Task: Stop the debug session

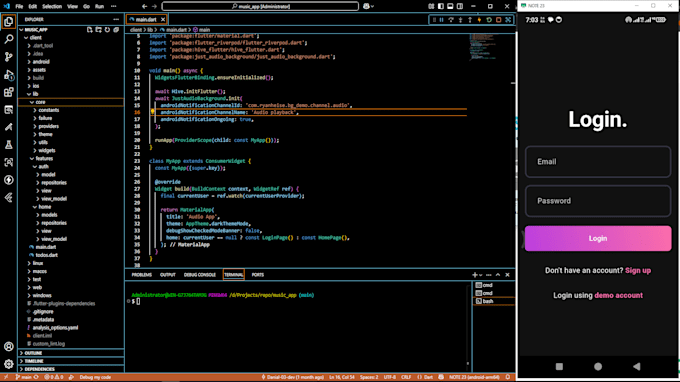Action: tap(498, 20)
